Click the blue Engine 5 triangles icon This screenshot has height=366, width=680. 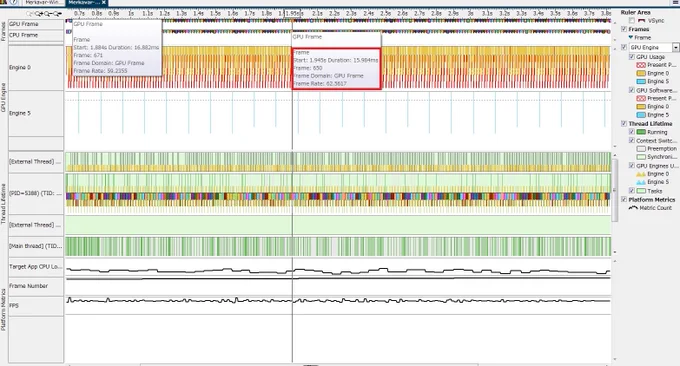click(641, 182)
